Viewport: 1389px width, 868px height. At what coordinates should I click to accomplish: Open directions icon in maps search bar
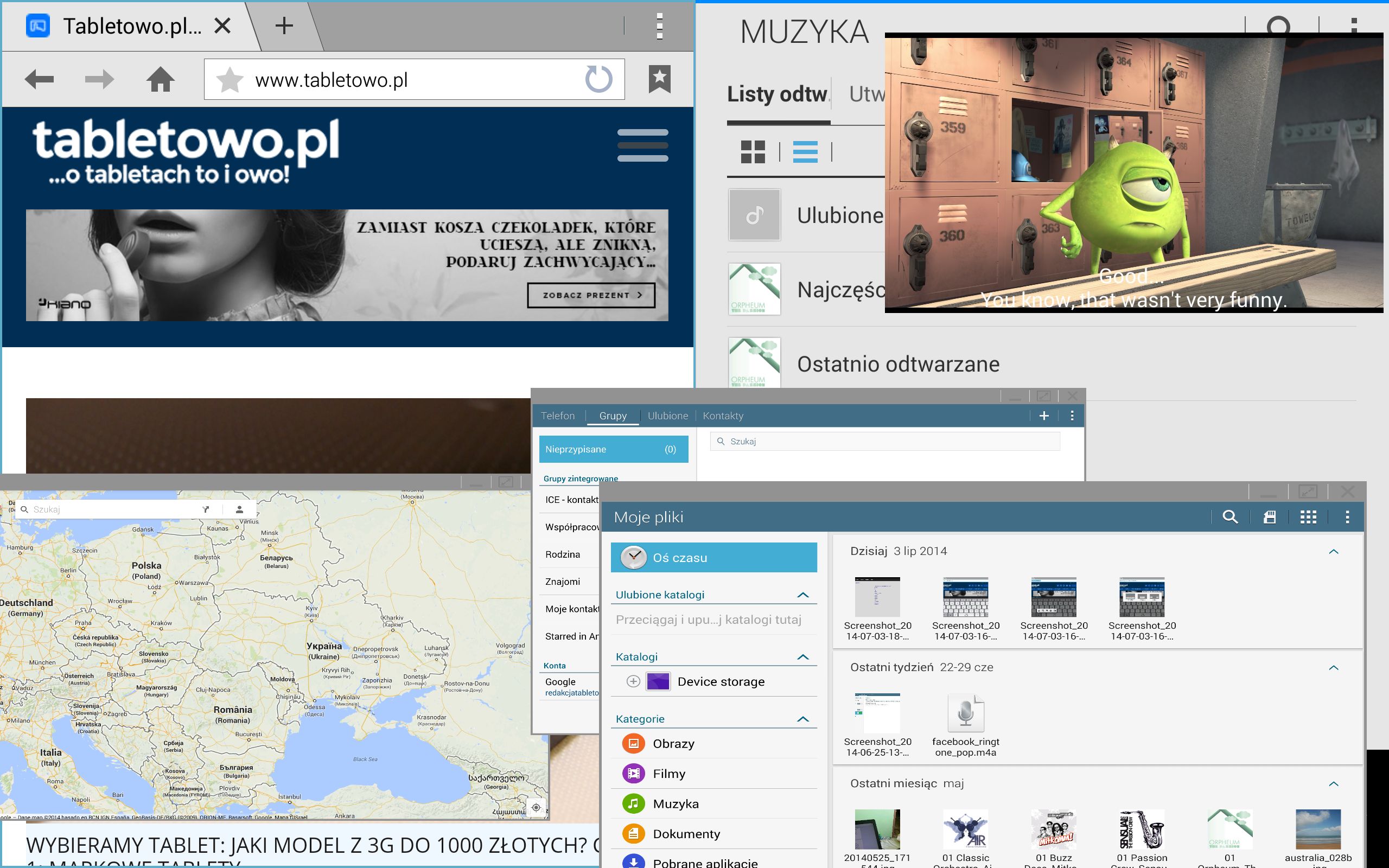[206, 509]
